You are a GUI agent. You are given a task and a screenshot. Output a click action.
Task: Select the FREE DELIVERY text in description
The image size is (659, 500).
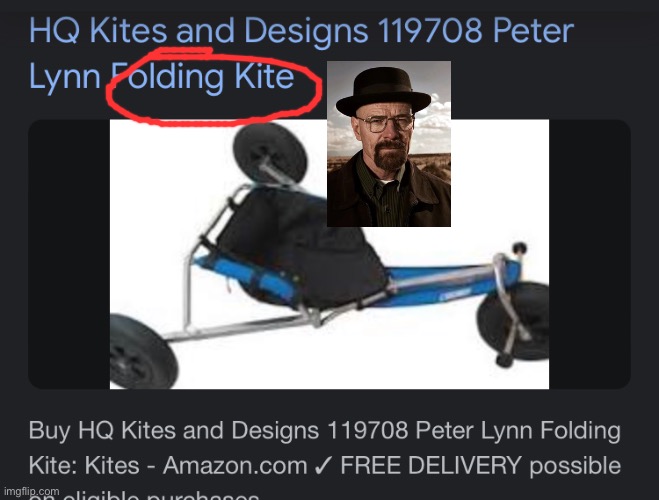pyautogui.click(x=431, y=466)
